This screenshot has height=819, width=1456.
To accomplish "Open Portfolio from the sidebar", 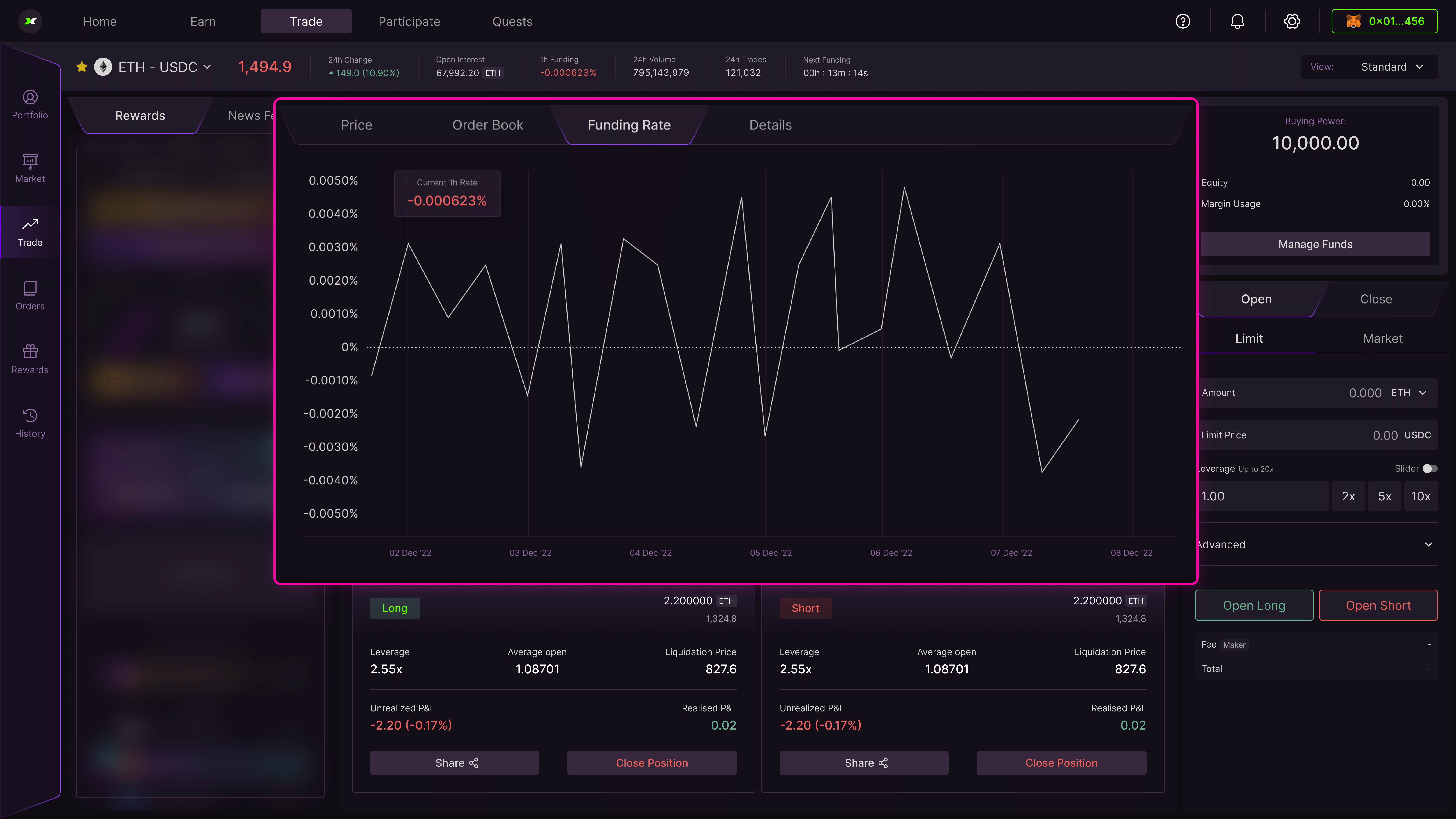I will pos(30,105).
